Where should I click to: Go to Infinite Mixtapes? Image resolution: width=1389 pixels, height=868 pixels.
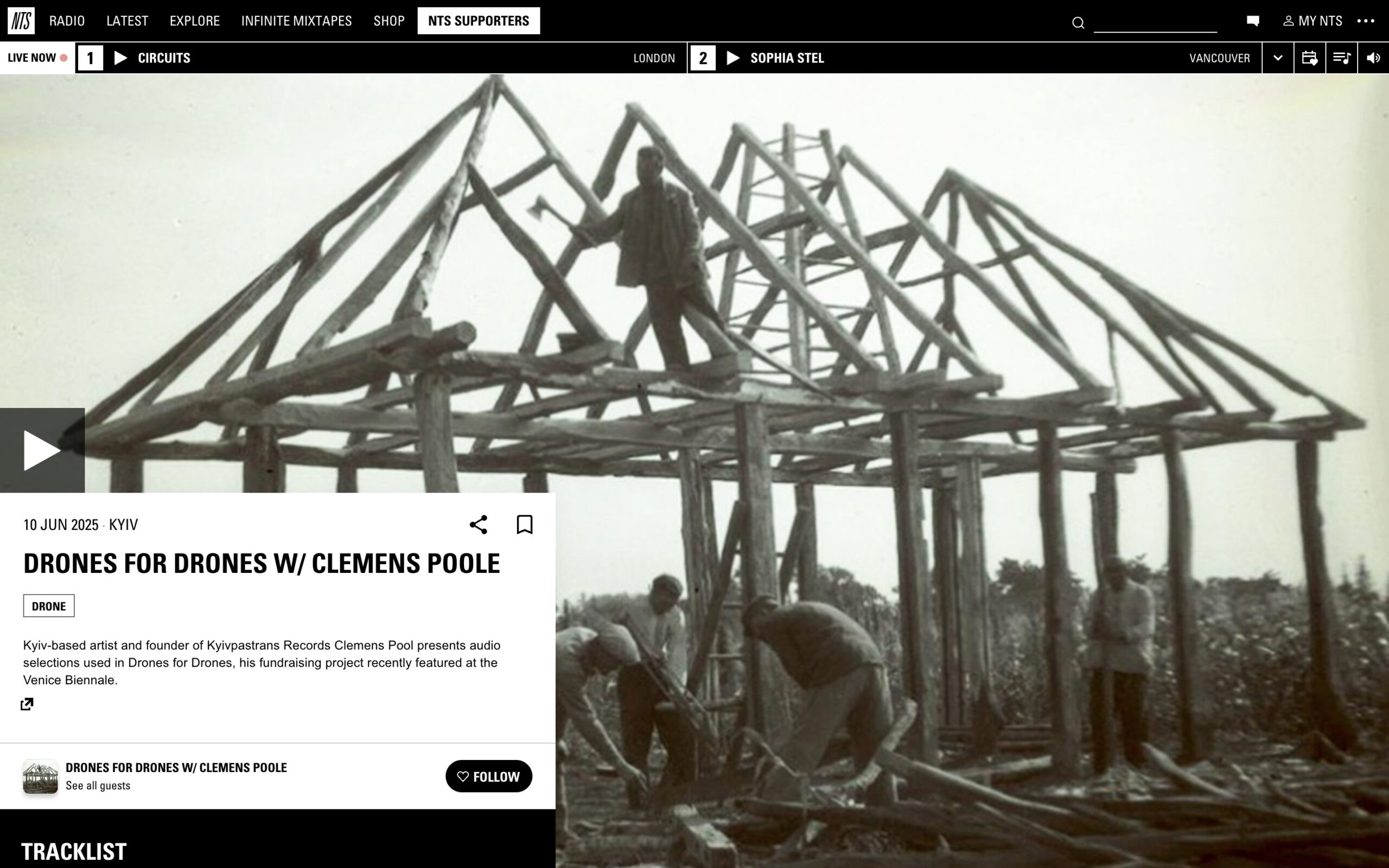click(296, 21)
